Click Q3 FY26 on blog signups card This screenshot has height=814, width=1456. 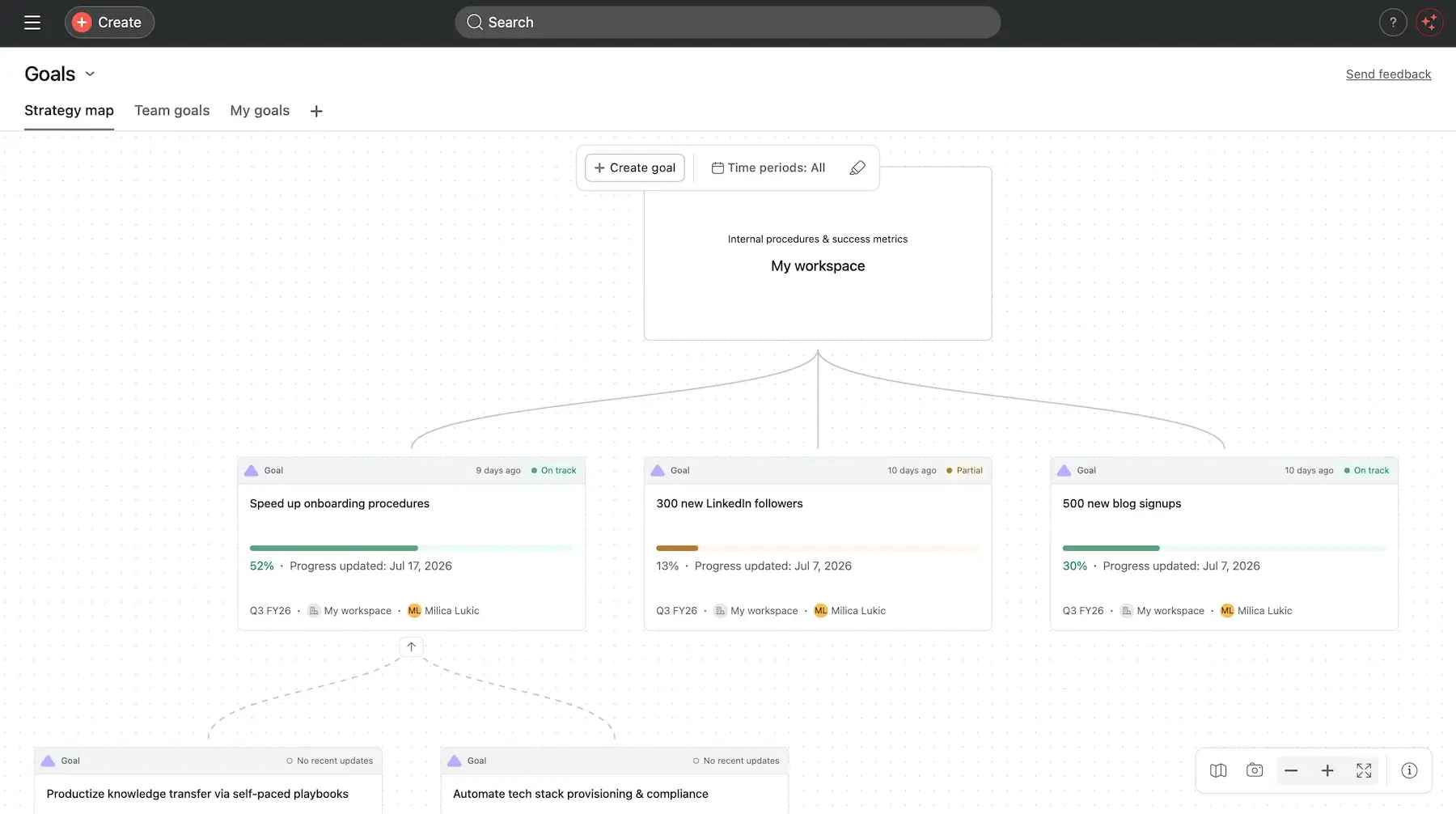pyautogui.click(x=1083, y=611)
